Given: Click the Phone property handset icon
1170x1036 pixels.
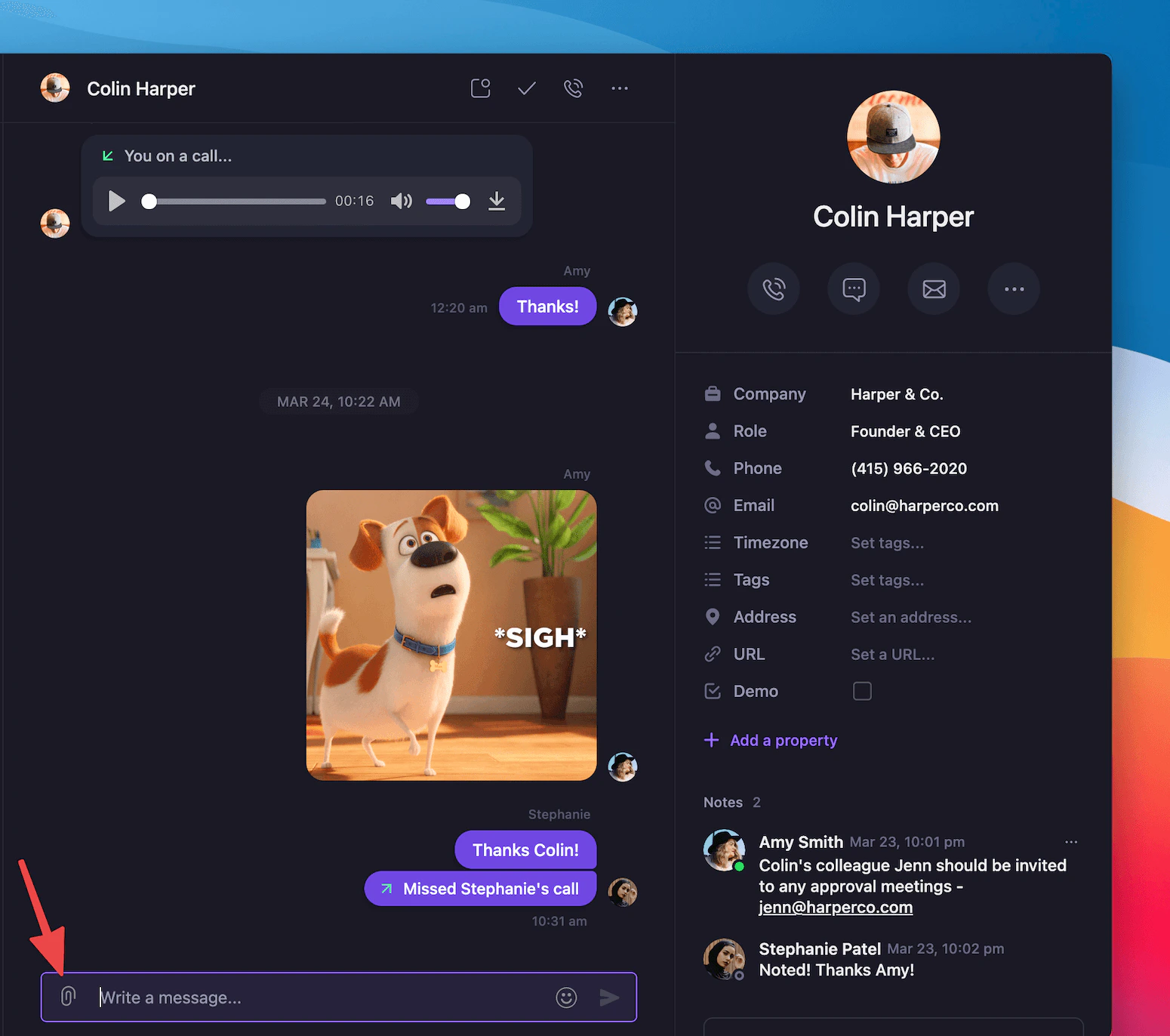Looking at the screenshot, I should pos(713,468).
